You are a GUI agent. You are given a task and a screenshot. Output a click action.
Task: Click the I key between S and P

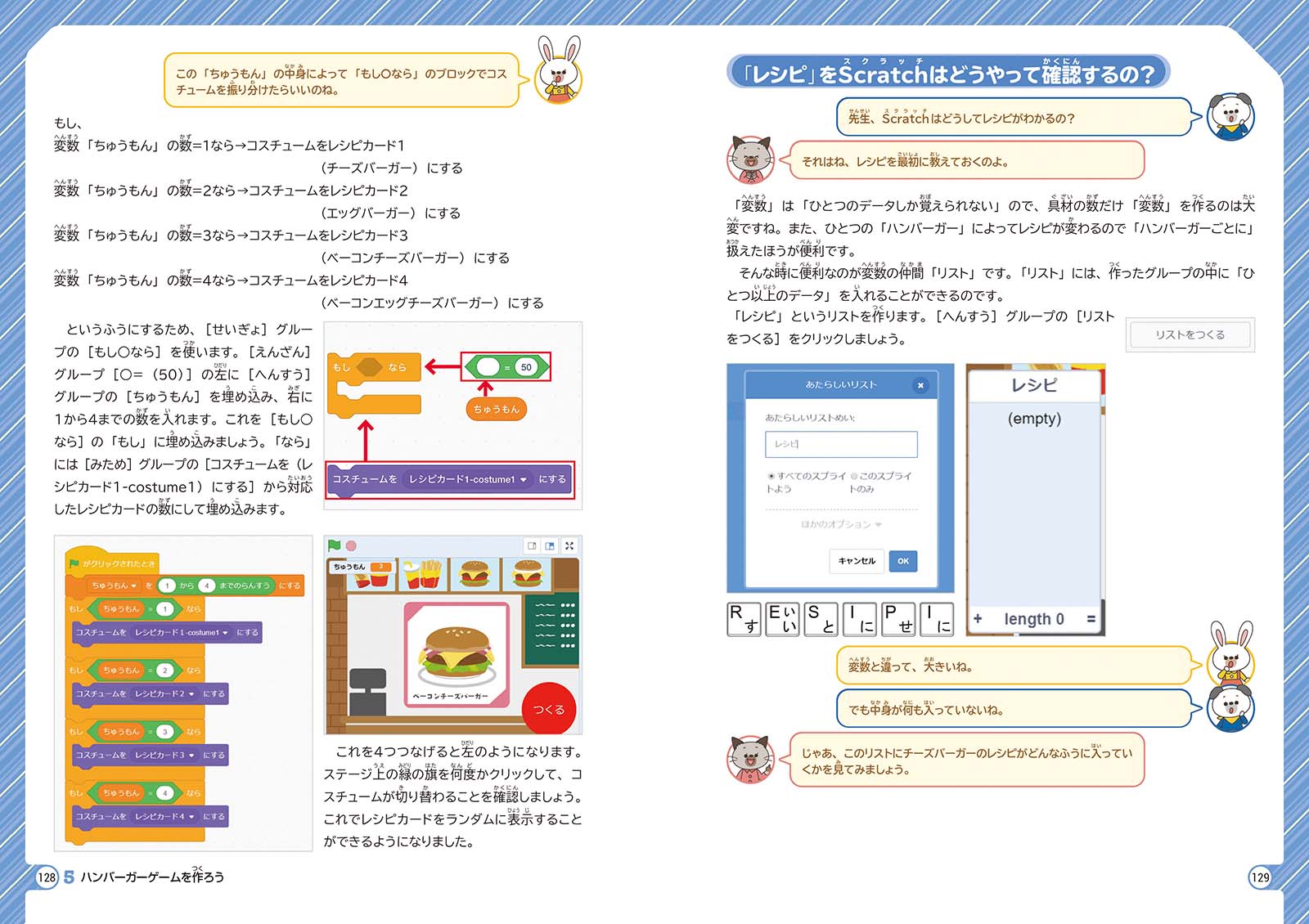(859, 619)
